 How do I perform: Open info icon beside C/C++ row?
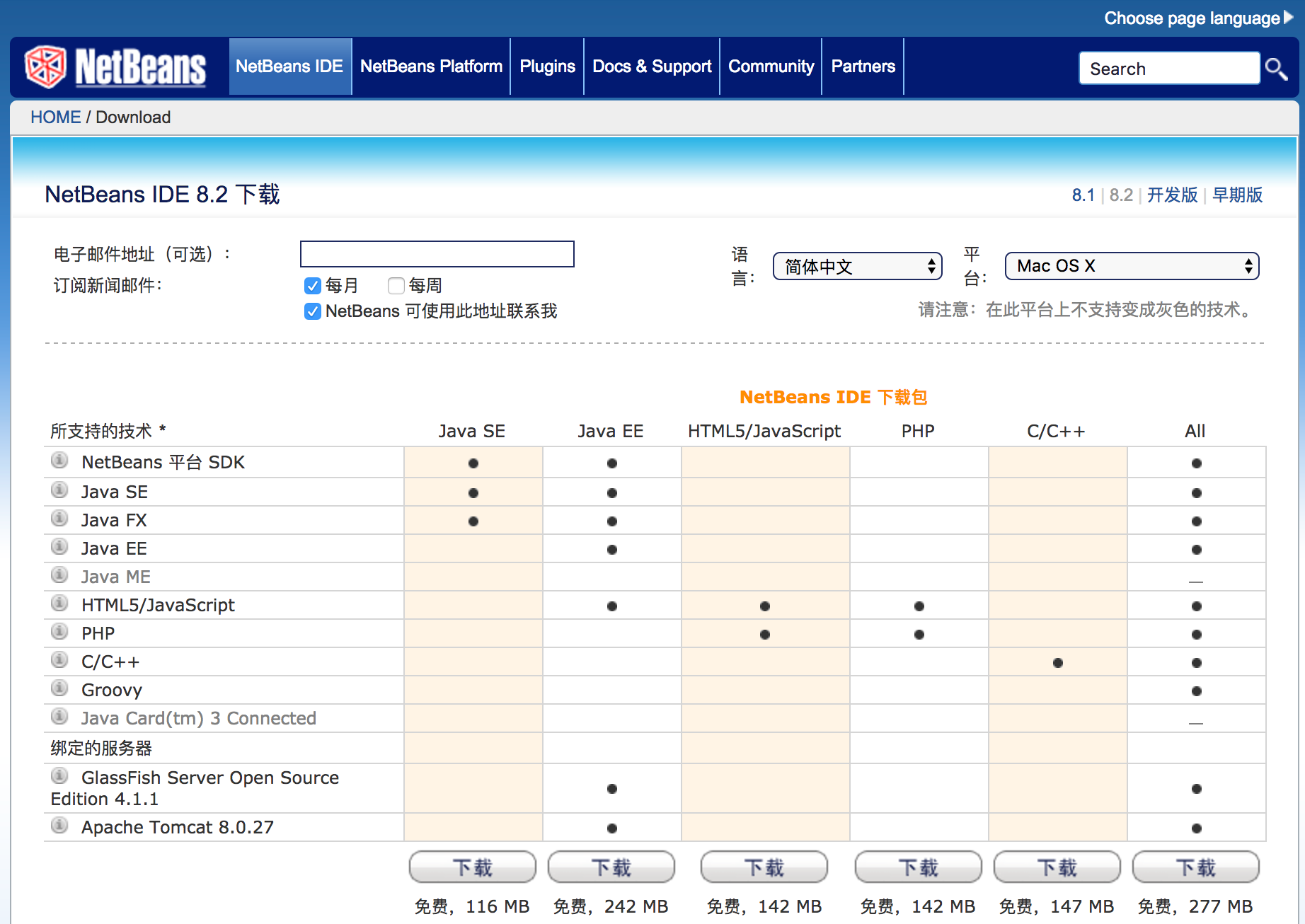[x=60, y=660]
